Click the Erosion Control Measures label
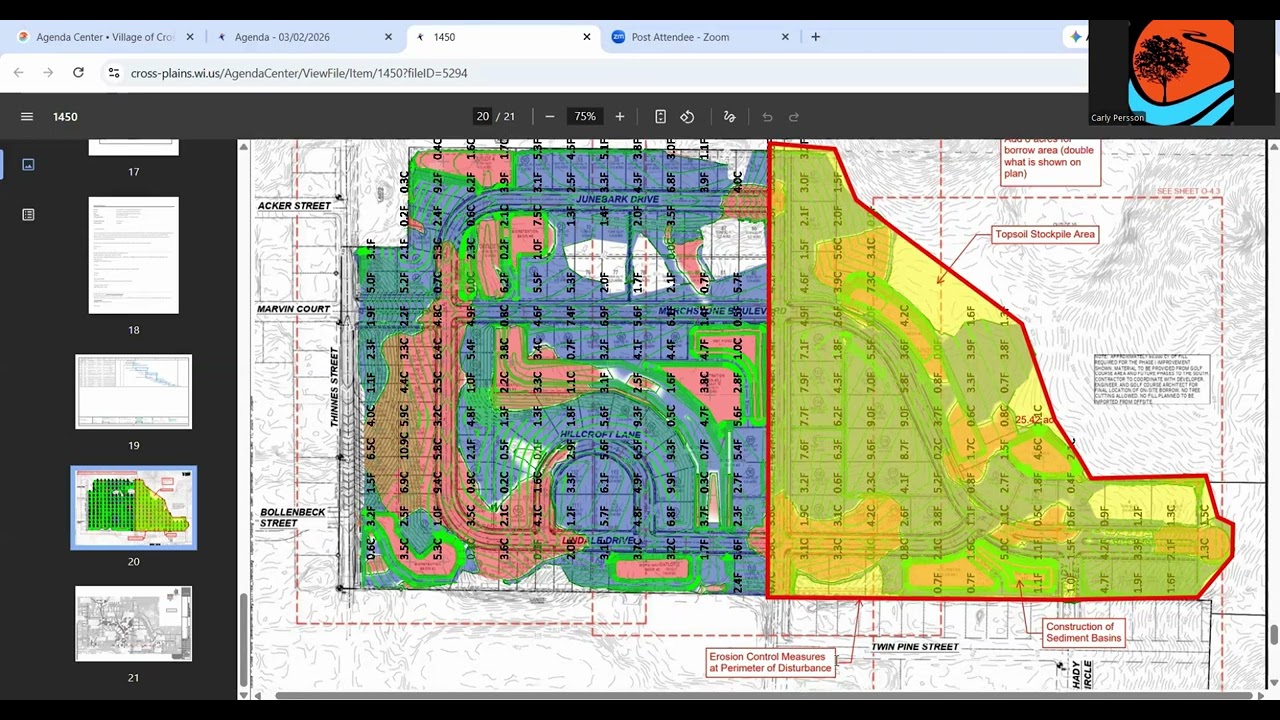This screenshot has width=1280, height=720. click(770, 663)
